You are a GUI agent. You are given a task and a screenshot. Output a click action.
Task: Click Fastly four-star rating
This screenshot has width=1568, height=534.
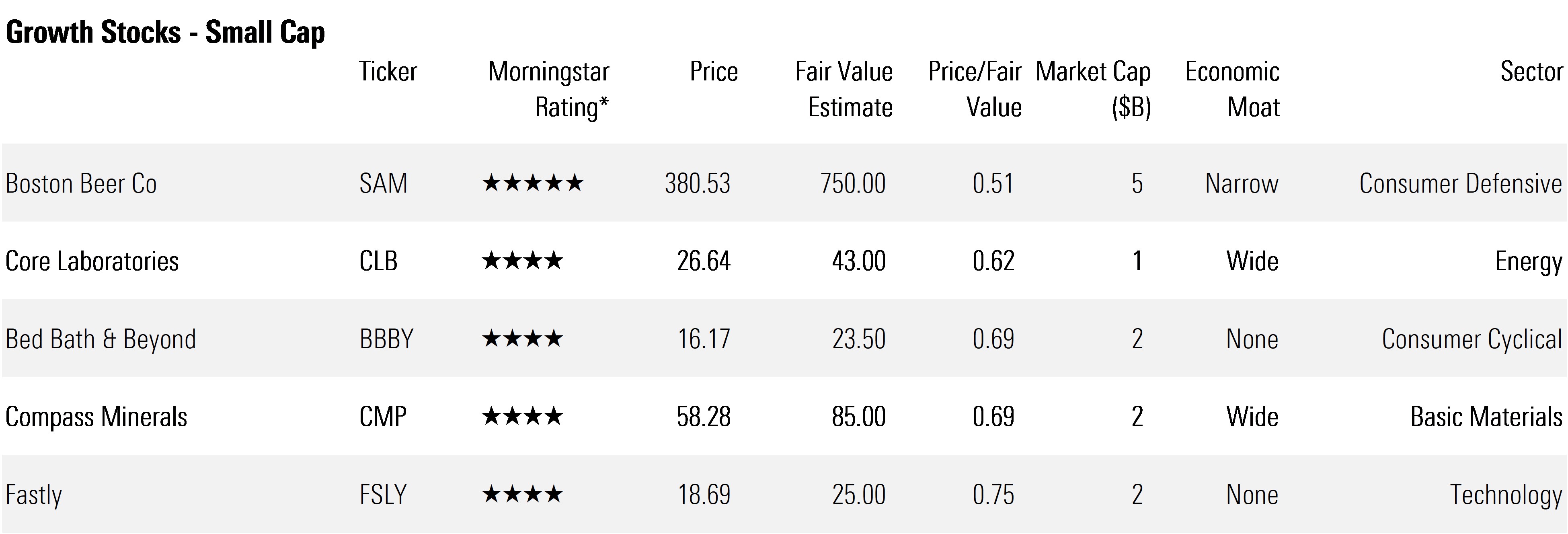522,495
